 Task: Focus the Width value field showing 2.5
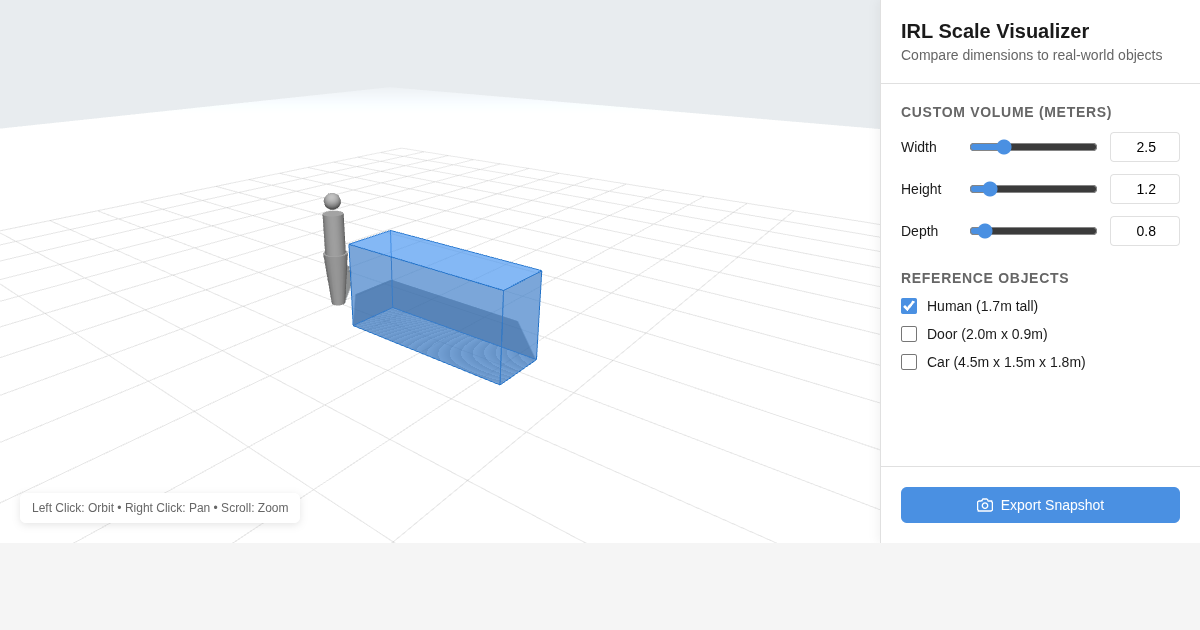(1145, 147)
